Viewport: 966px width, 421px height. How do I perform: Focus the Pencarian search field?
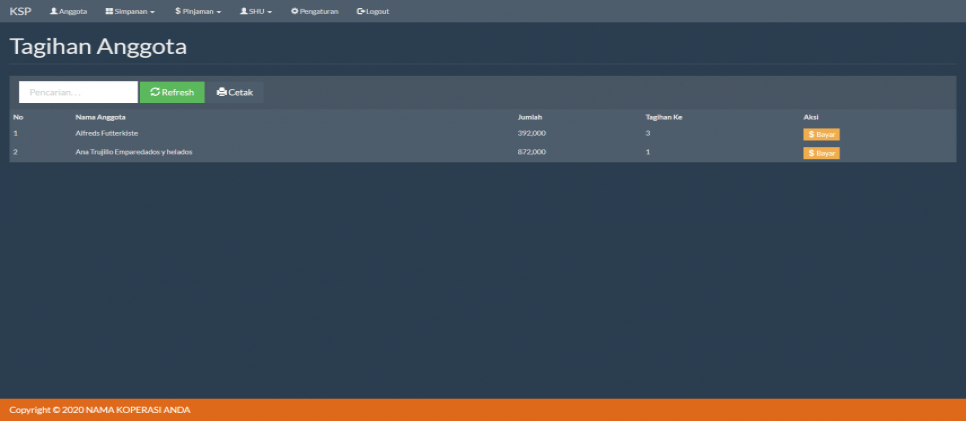pyautogui.click(x=78, y=92)
